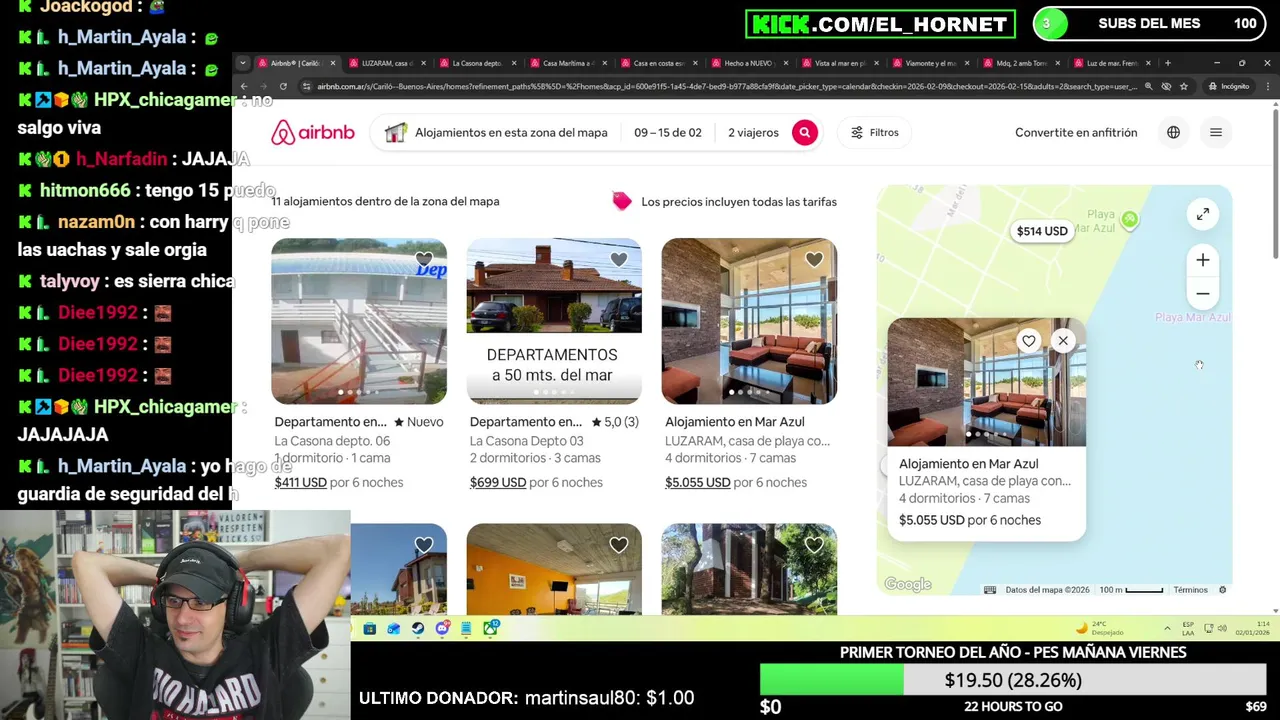
Task: Click the Incógnito profile indicator
Action: 1228,86
